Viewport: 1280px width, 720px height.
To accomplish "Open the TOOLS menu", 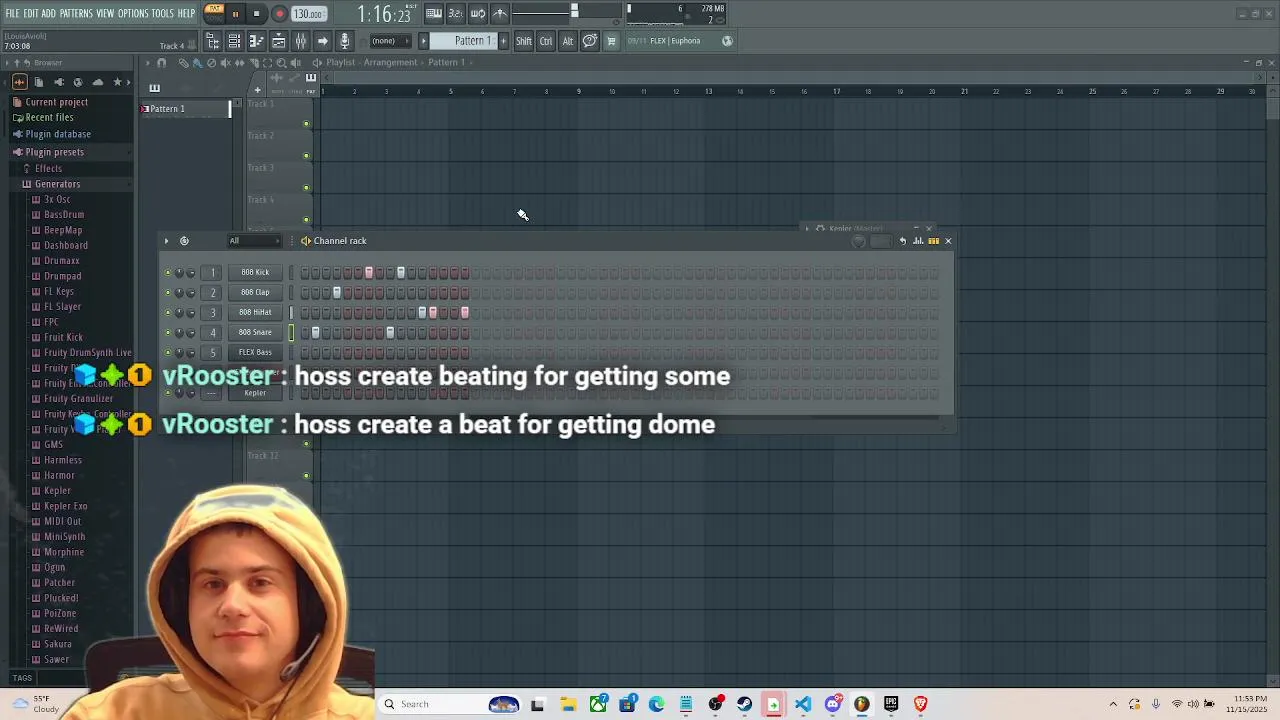I will tap(163, 14).
